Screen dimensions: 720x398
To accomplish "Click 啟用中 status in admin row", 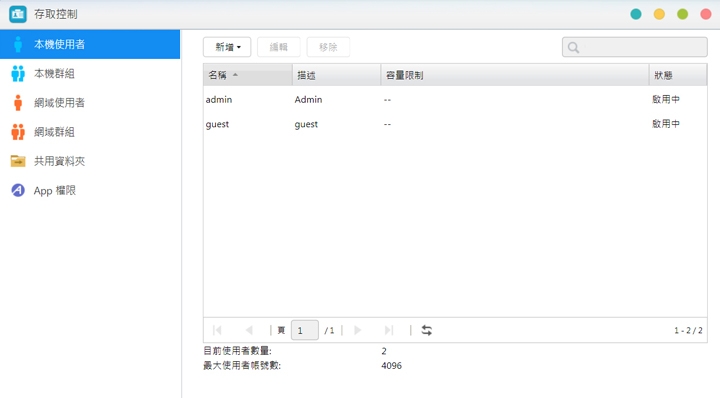I will click(x=666, y=99).
